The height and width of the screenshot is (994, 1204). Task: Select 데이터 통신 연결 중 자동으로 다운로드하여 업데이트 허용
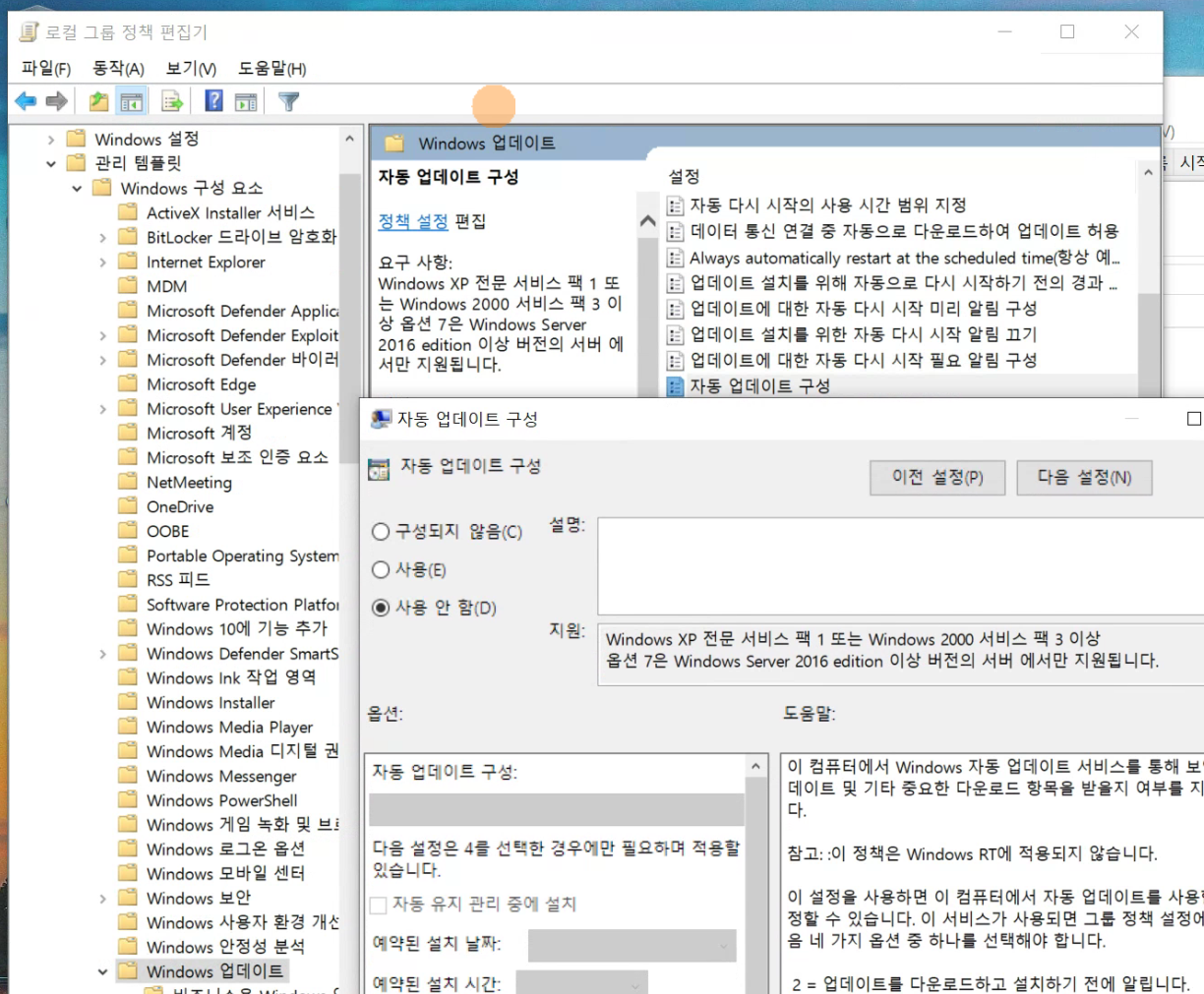904,231
